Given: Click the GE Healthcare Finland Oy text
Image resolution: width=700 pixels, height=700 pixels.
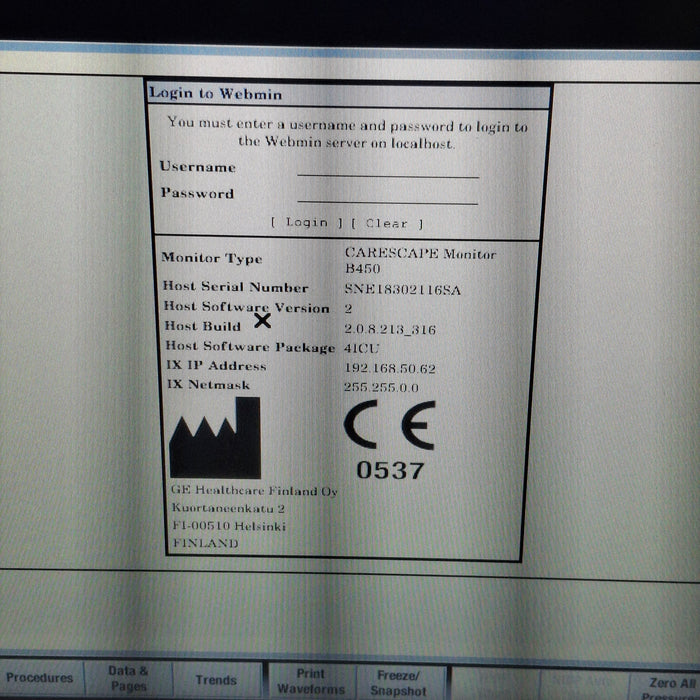Looking at the screenshot, I should [x=254, y=490].
